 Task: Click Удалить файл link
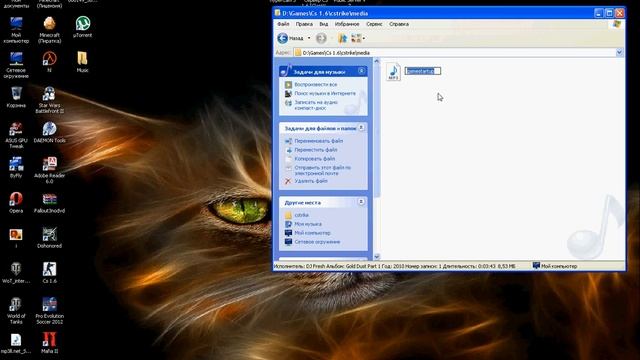311,181
